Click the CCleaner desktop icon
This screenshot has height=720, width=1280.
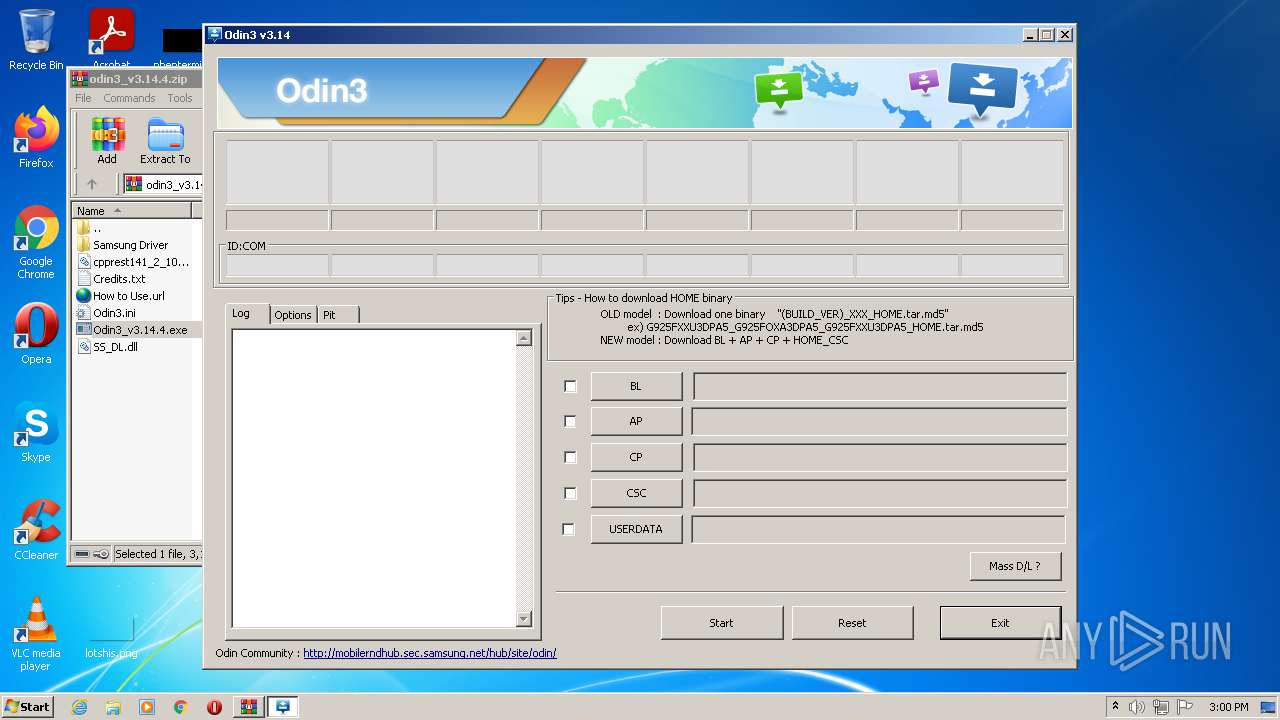(x=36, y=529)
